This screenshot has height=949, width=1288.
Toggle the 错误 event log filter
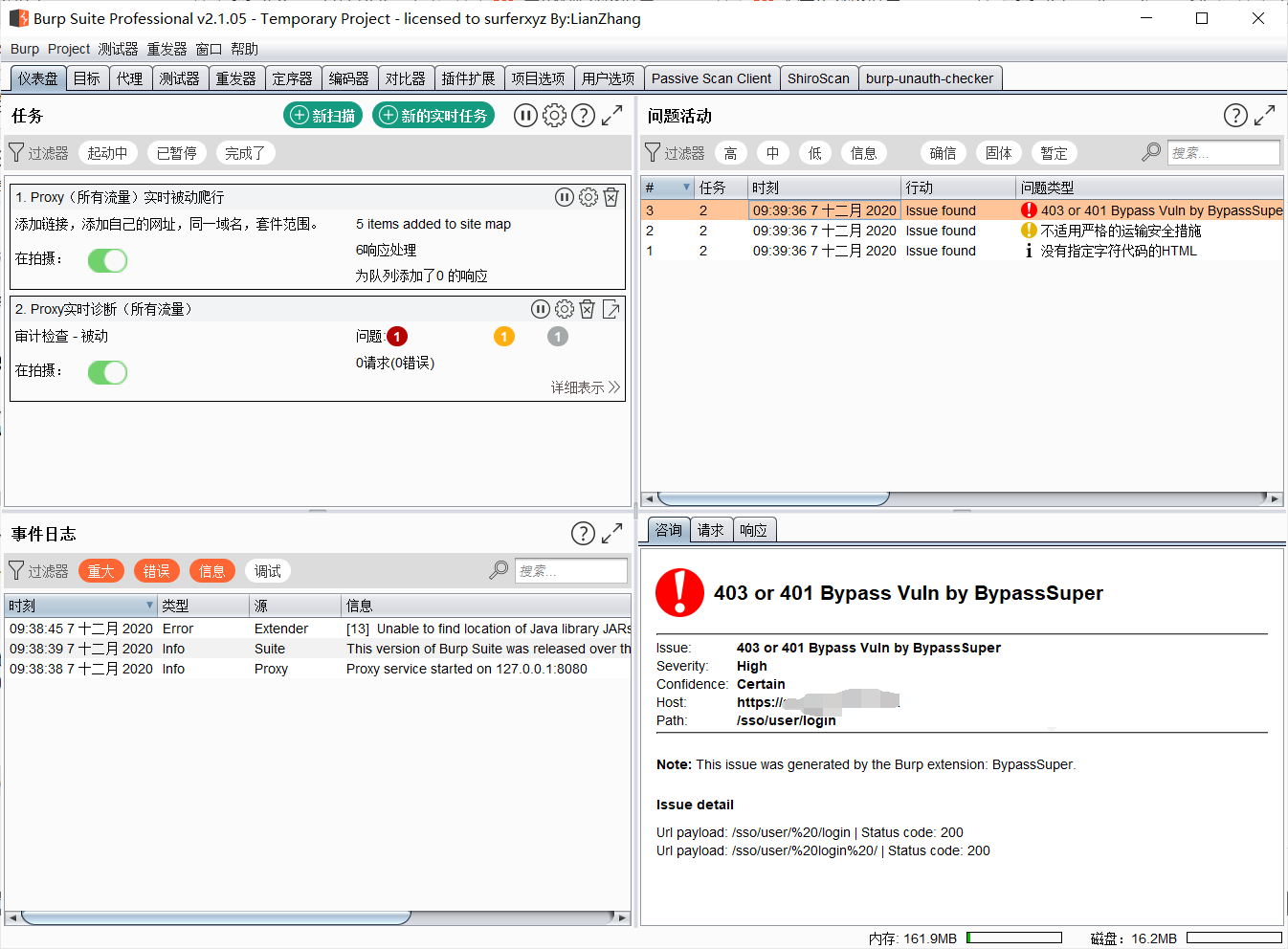157,571
